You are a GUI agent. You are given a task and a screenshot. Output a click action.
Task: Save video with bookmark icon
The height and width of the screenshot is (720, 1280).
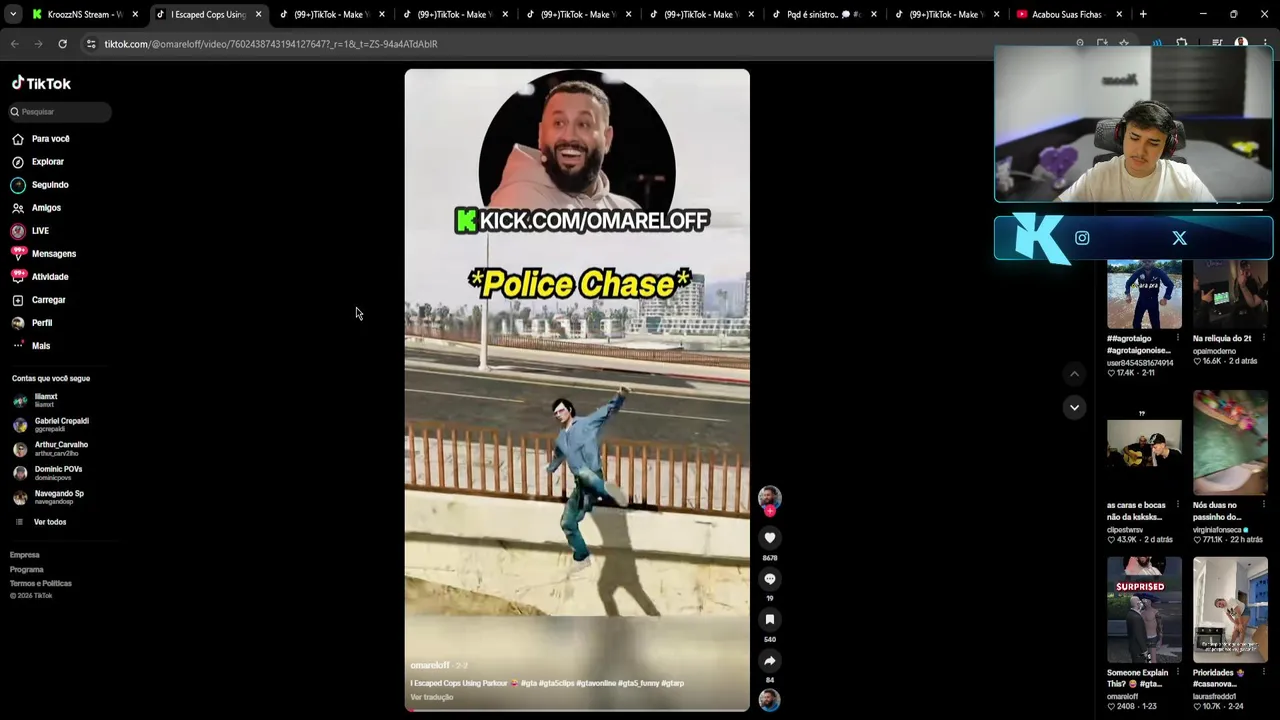point(769,620)
